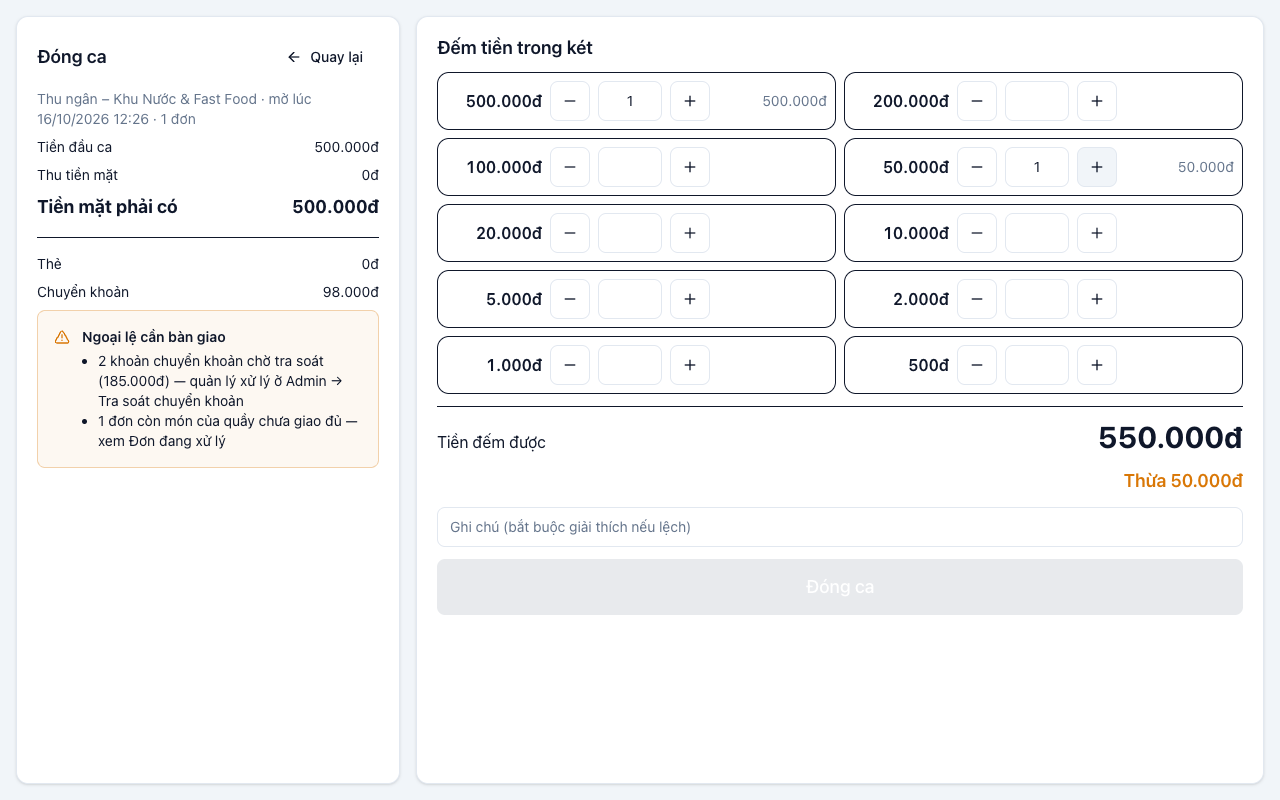Increment the 50.000đ count with plus
The image size is (1280, 800).
[1097, 167]
